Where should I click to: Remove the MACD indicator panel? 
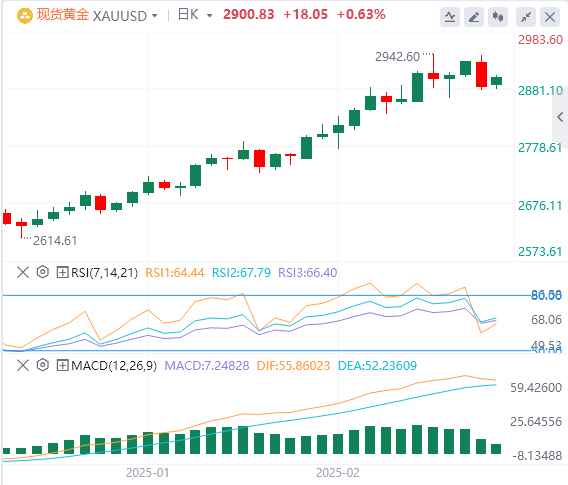click(23, 365)
